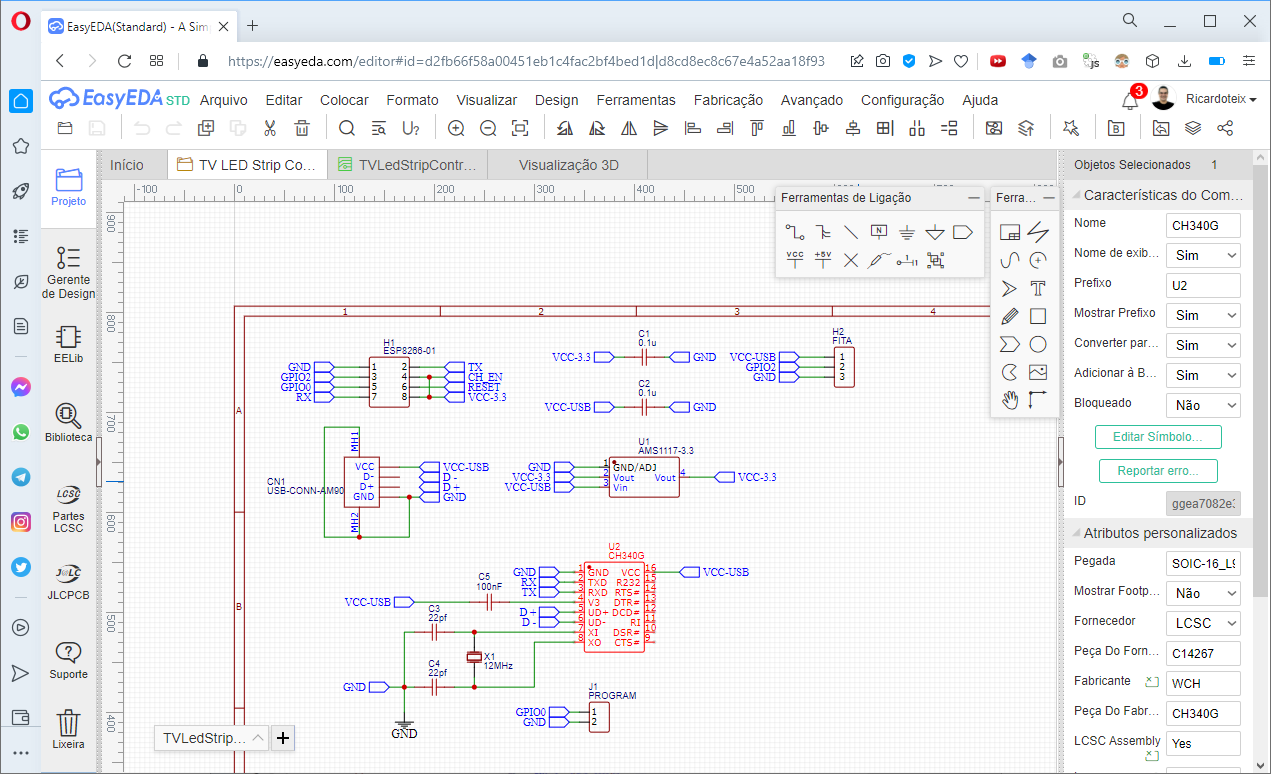Pick the +5V net flag tool
The image size is (1271, 774).
pyautogui.click(x=823, y=260)
